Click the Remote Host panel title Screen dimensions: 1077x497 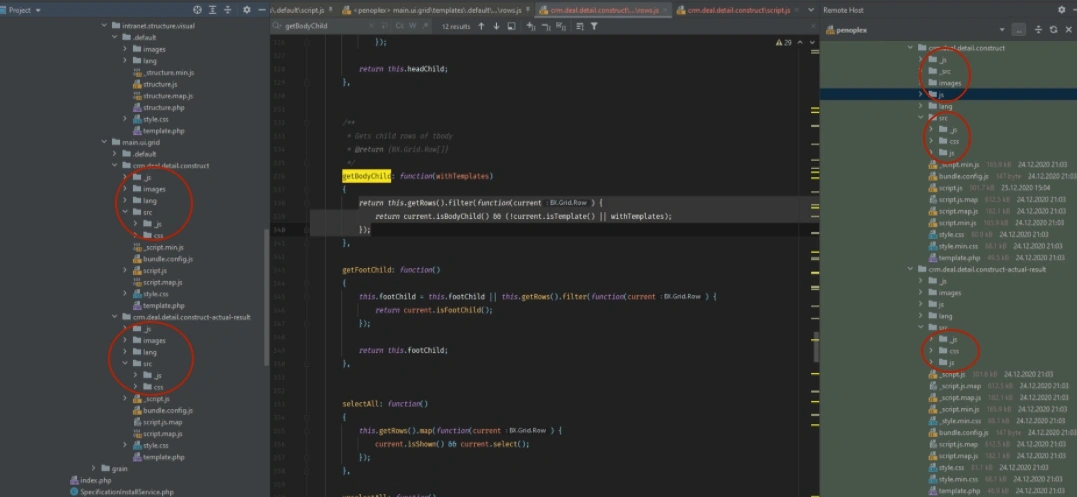coord(843,10)
